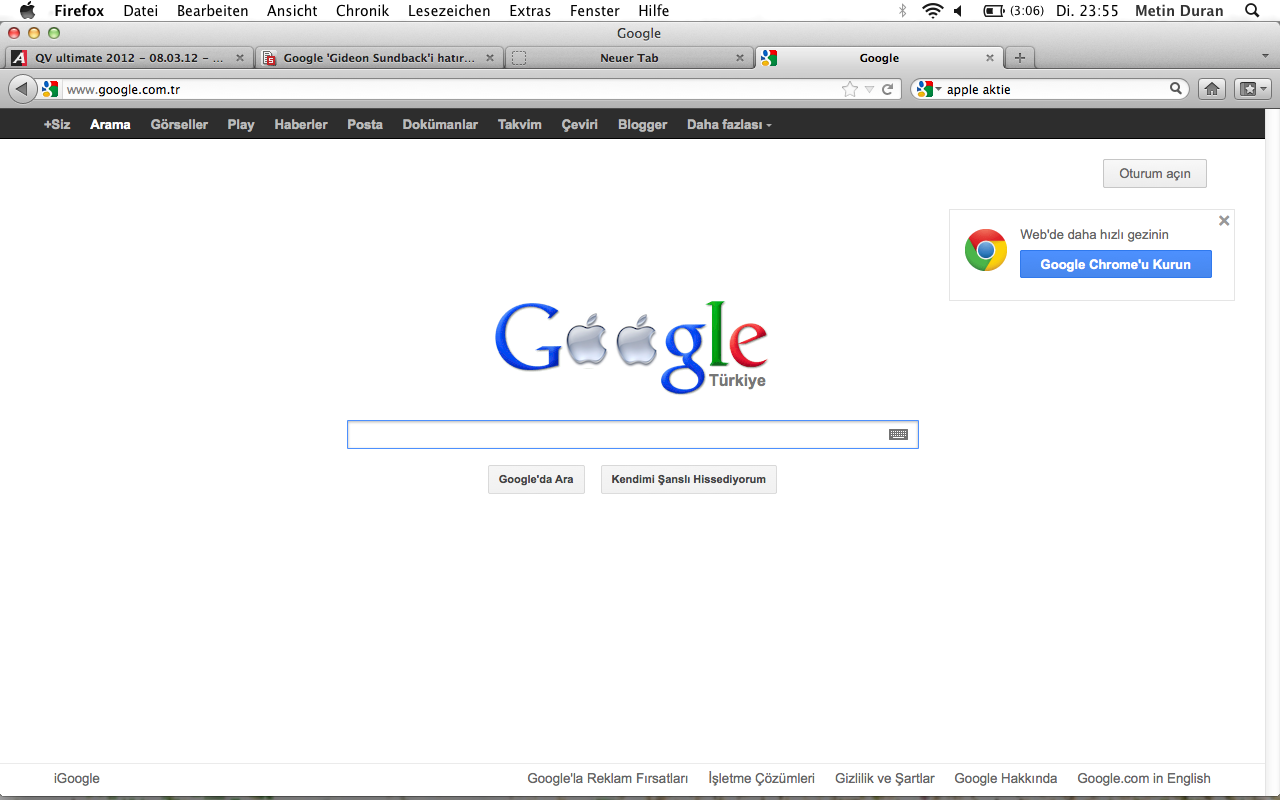
Task: Open İşletme Çözümleri footer link
Action: pos(762,778)
